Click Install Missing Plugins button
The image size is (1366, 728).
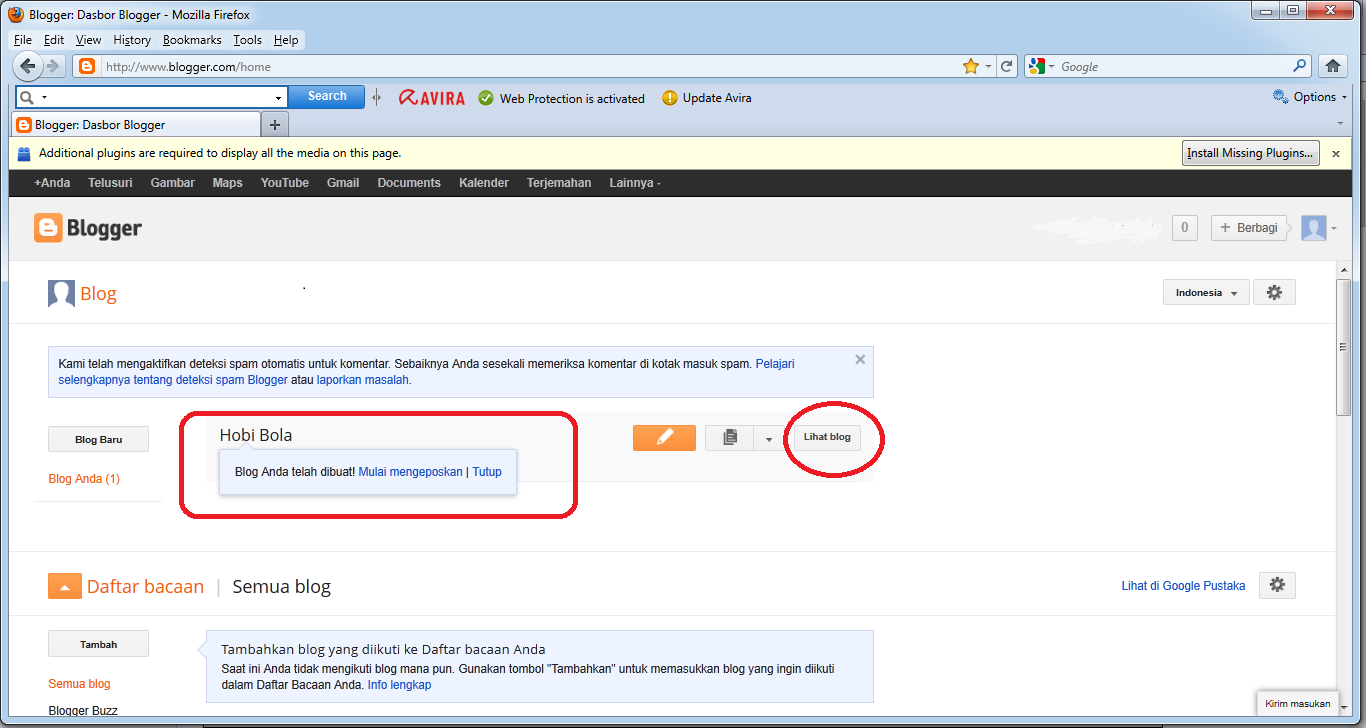click(1250, 153)
